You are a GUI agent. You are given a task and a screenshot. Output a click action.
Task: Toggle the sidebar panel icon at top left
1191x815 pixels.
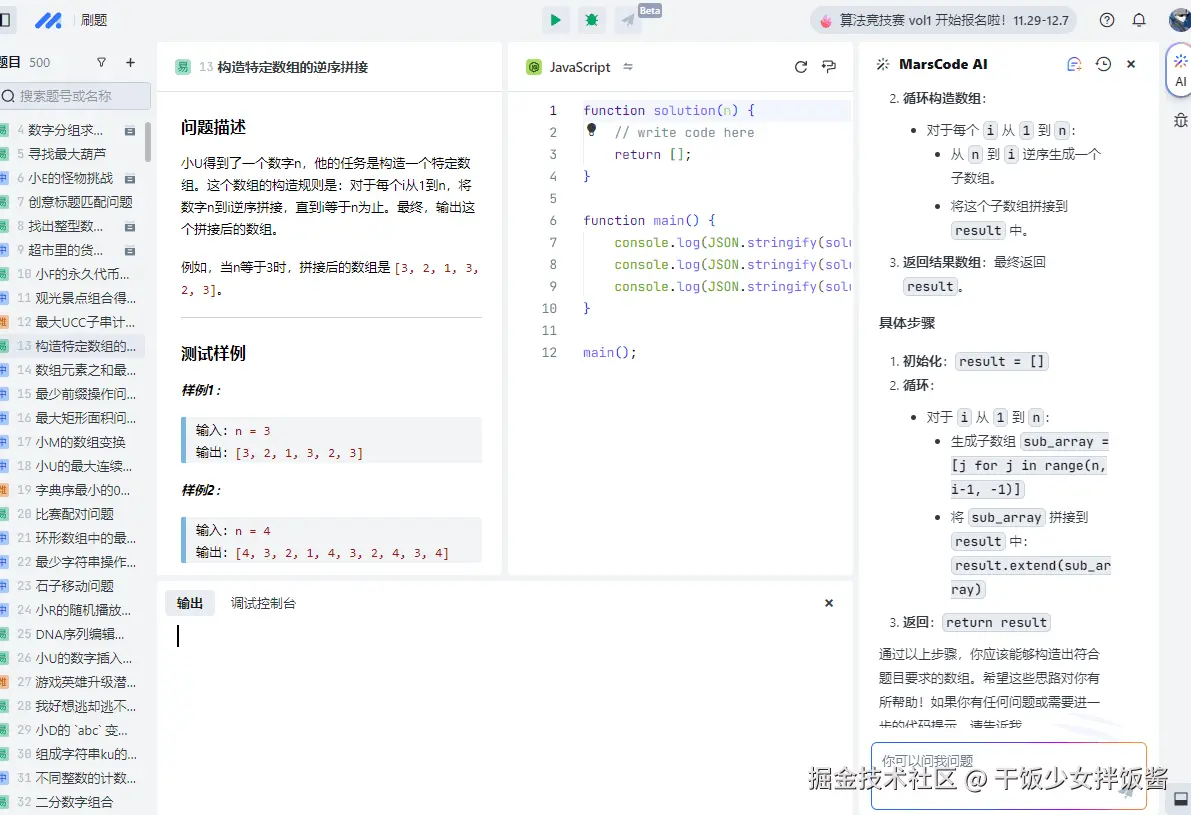5,20
